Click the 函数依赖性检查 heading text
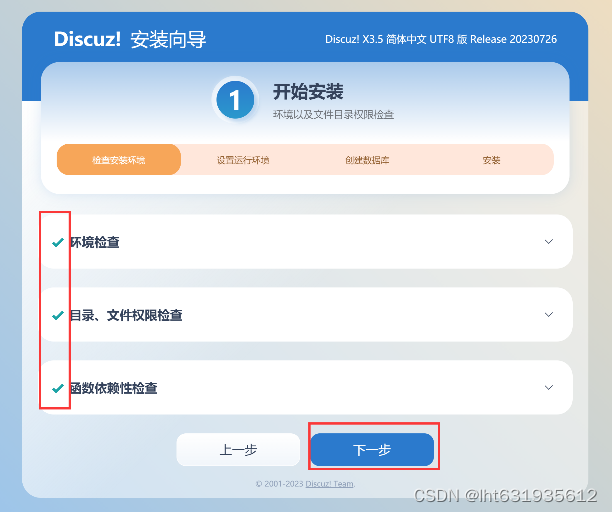Viewport: 612px width, 512px height. click(114, 388)
